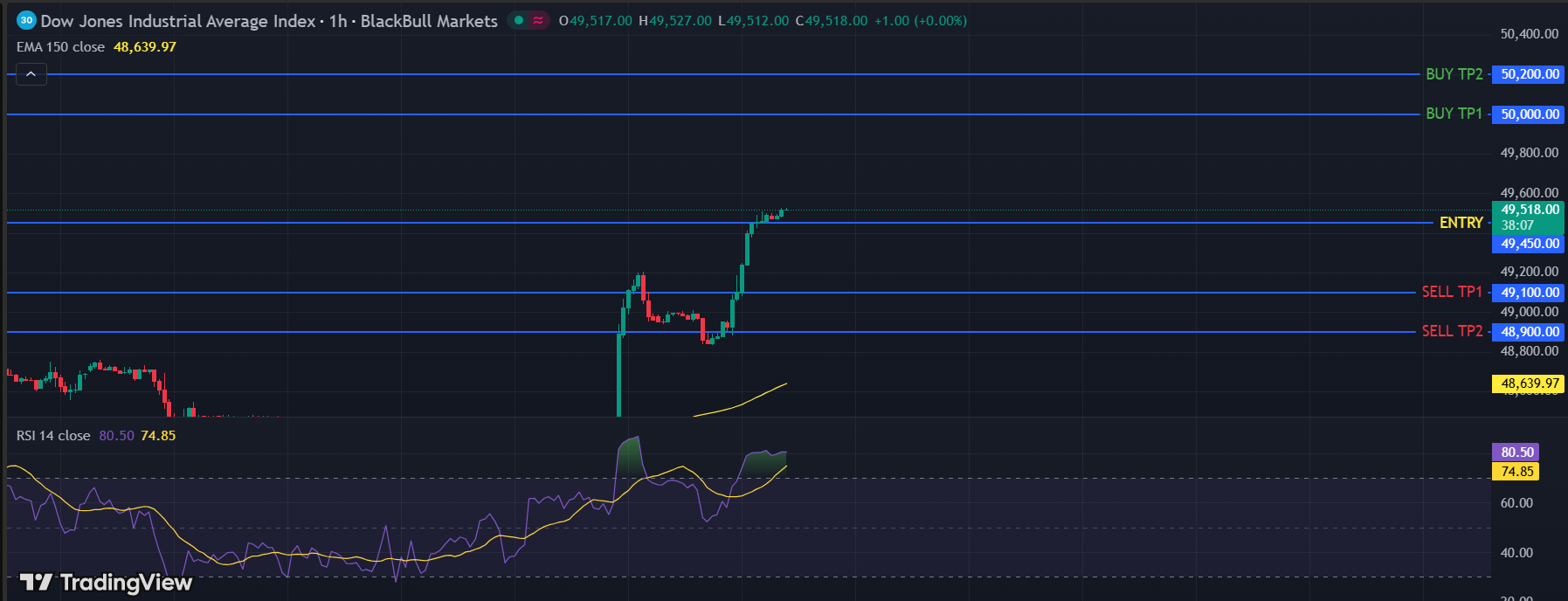Click the green market status dot
The height and width of the screenshot is (601, 1568).
pyautogui.click(x=519, y=20)
